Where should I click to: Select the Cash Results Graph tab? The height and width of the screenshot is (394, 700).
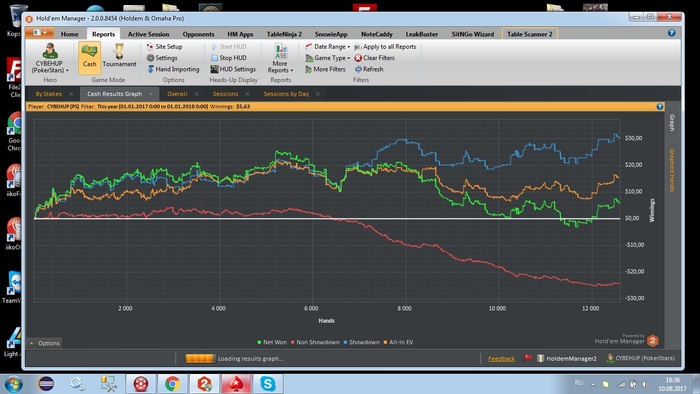click(x=114, y=94)
